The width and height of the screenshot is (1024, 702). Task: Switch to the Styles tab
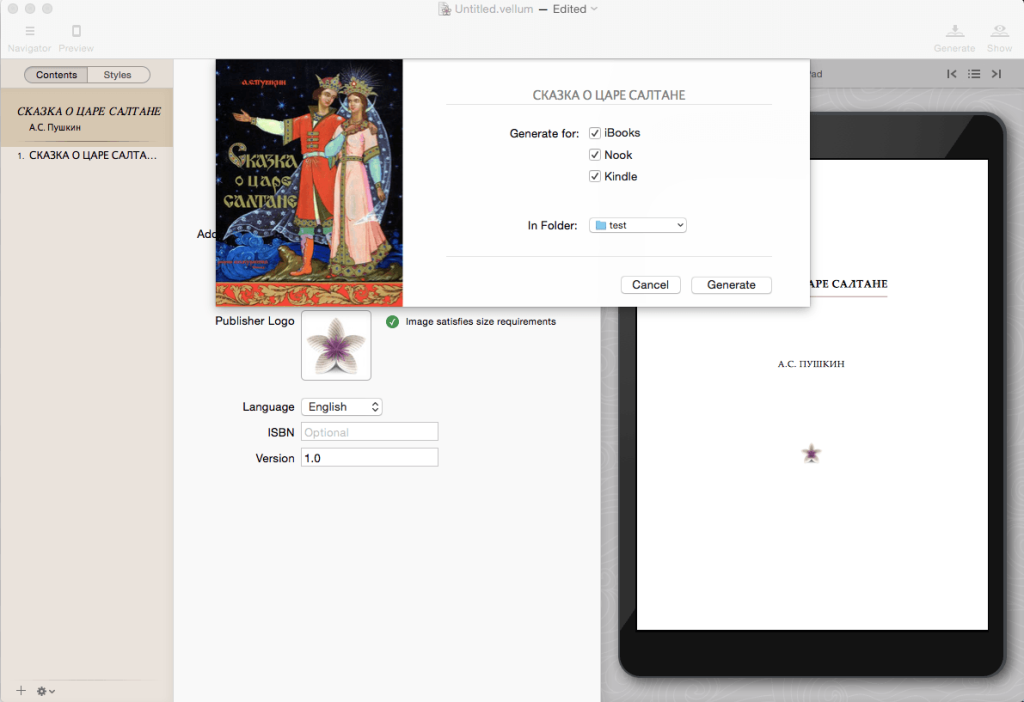[119, 74]
